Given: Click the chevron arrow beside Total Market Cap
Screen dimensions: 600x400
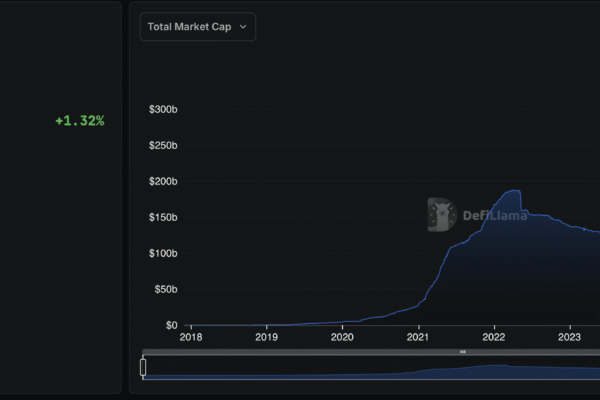Looking at the screenshot, I should tap(242, 27).
